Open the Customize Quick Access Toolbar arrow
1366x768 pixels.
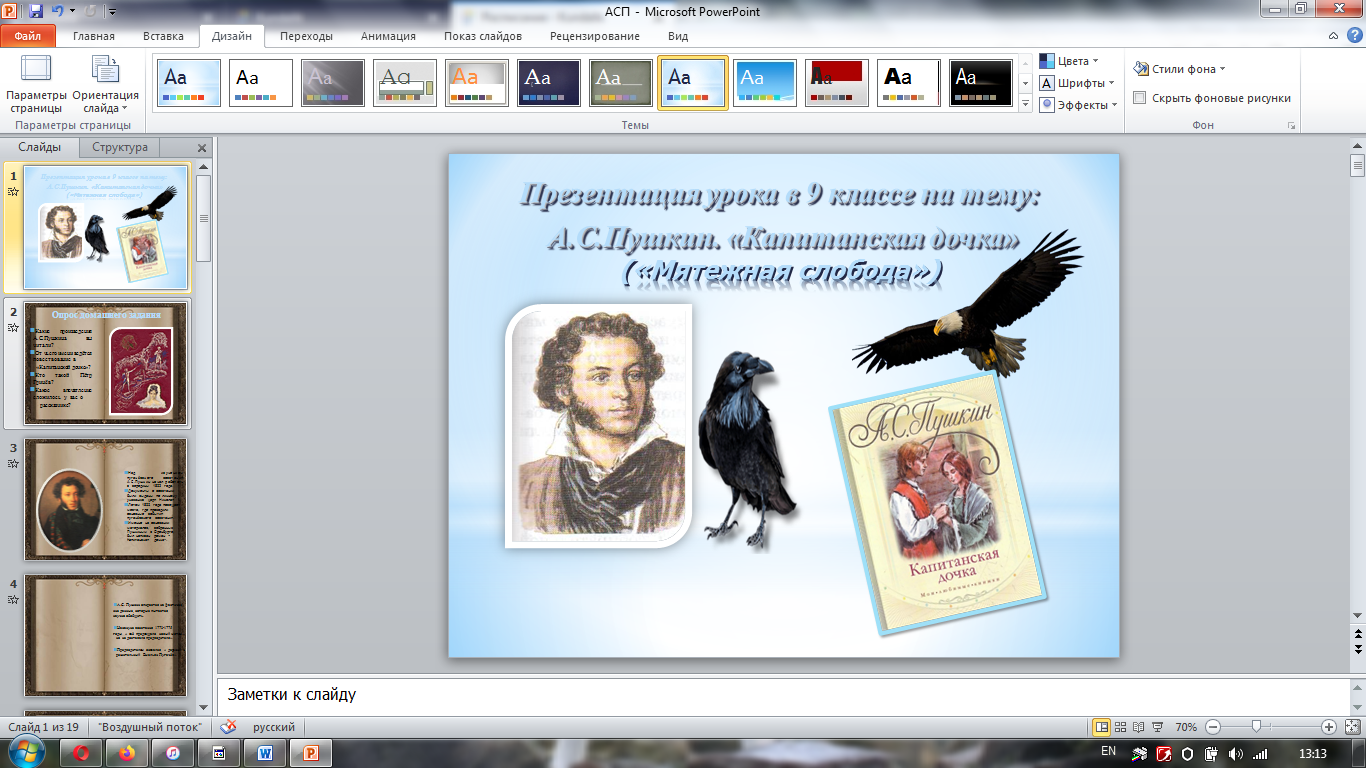point(111,12)
